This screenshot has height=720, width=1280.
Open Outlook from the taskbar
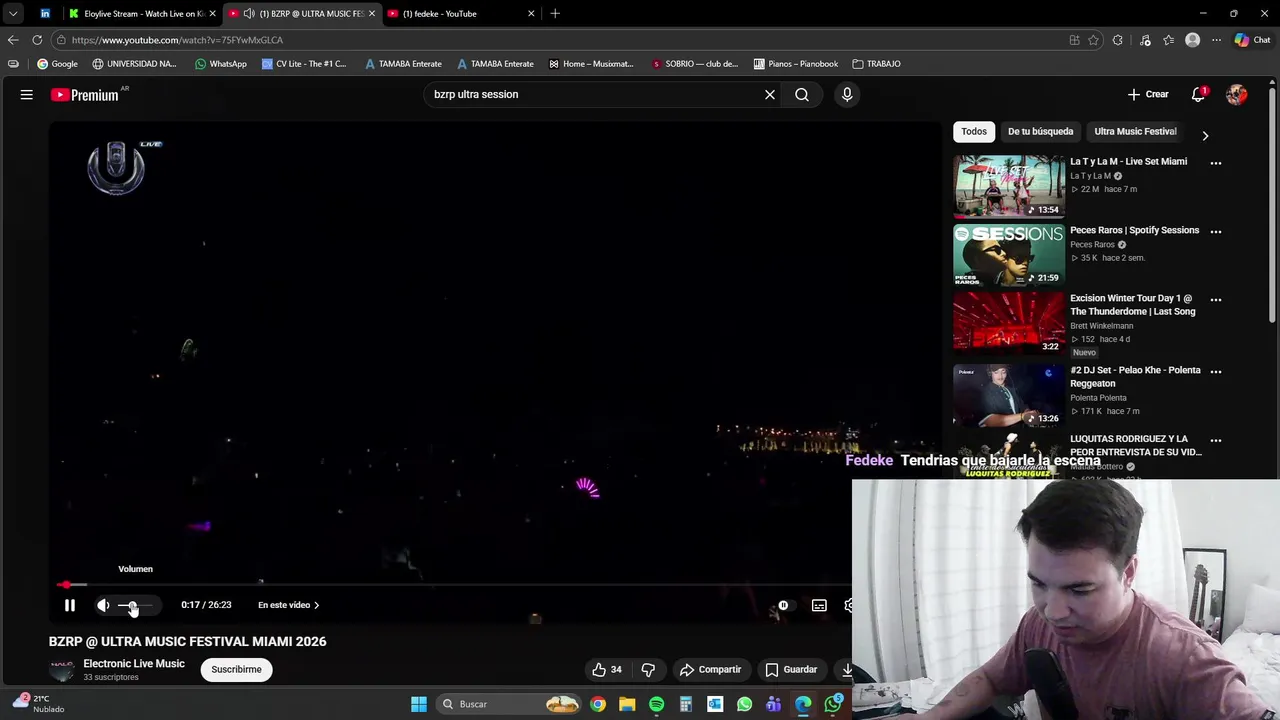point(715,704)
